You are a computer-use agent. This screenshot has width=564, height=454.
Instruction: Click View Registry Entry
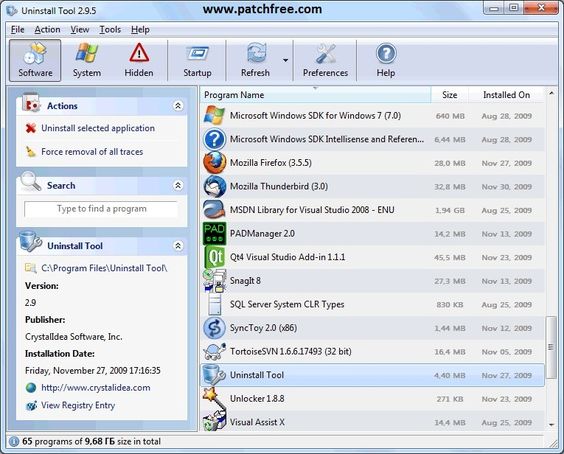click(x=78, y=405)
